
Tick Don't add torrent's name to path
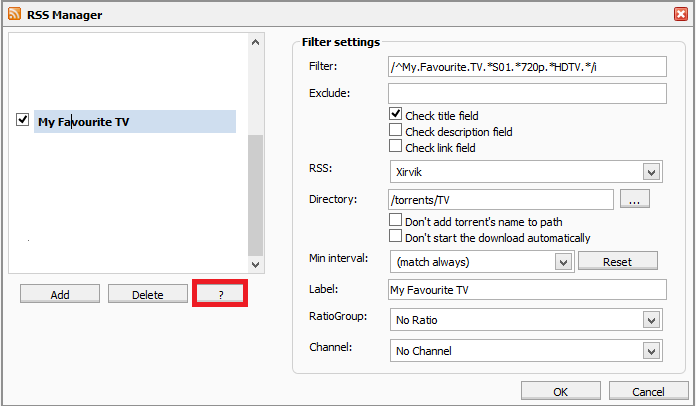pos(395,220)
